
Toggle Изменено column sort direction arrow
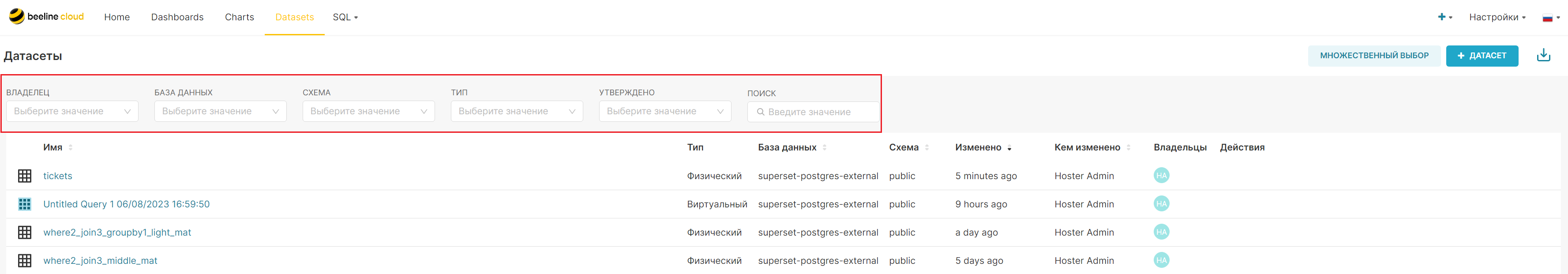point(1009,148)
